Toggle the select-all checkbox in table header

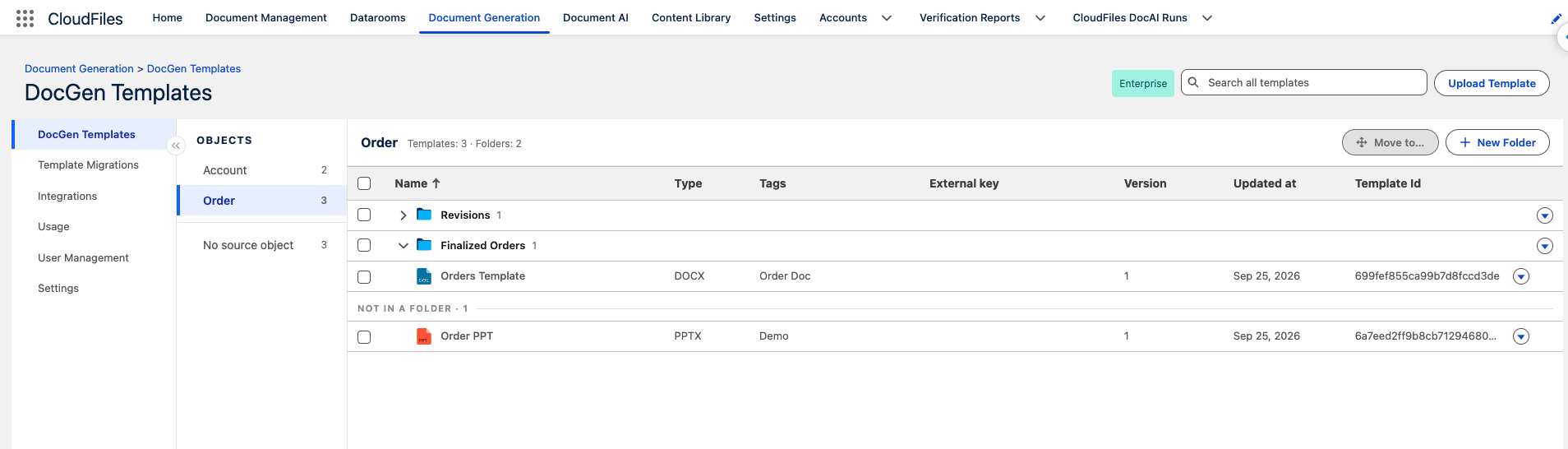364,183
